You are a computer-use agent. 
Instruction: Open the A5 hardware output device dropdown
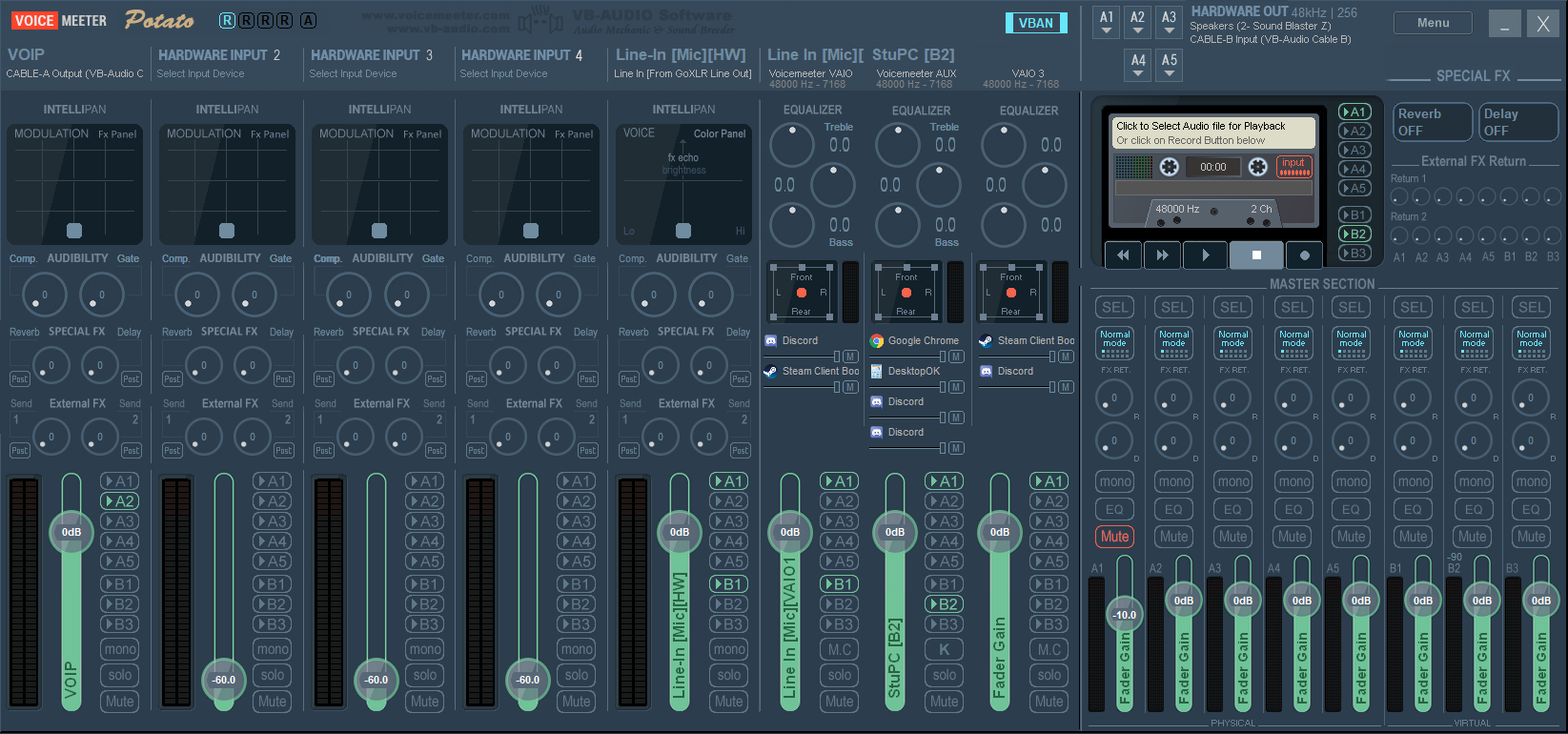(x=1170, y=65)
